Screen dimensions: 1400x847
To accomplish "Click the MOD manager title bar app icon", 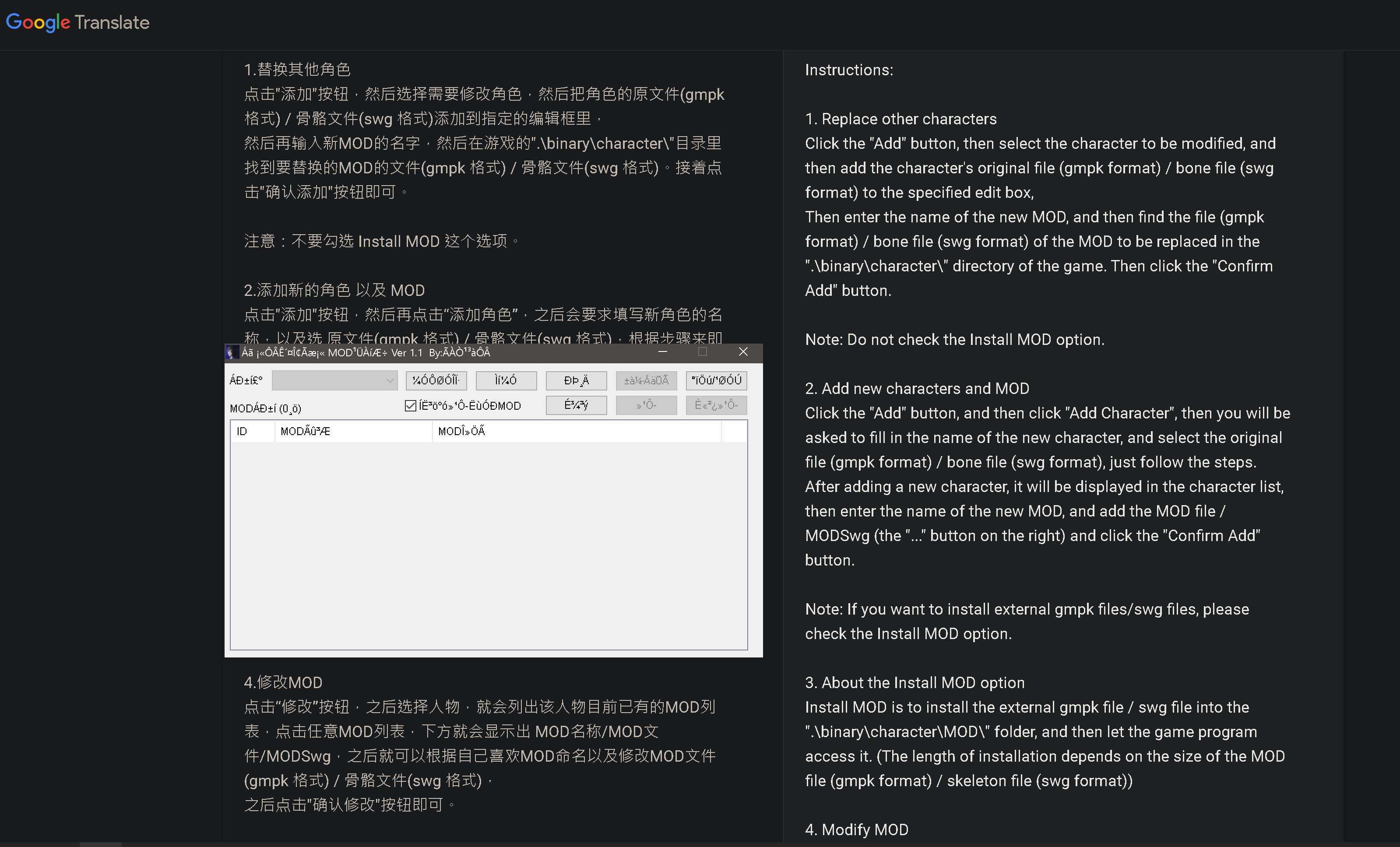I will click(231, 352).
